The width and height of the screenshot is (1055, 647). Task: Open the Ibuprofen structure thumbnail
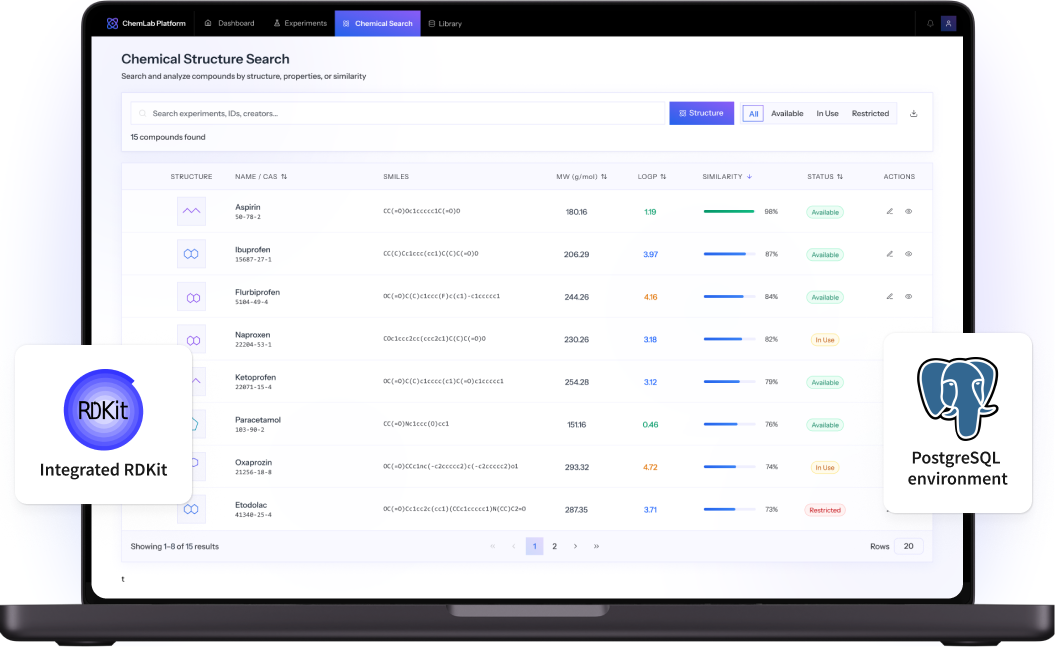pos(191,254)
